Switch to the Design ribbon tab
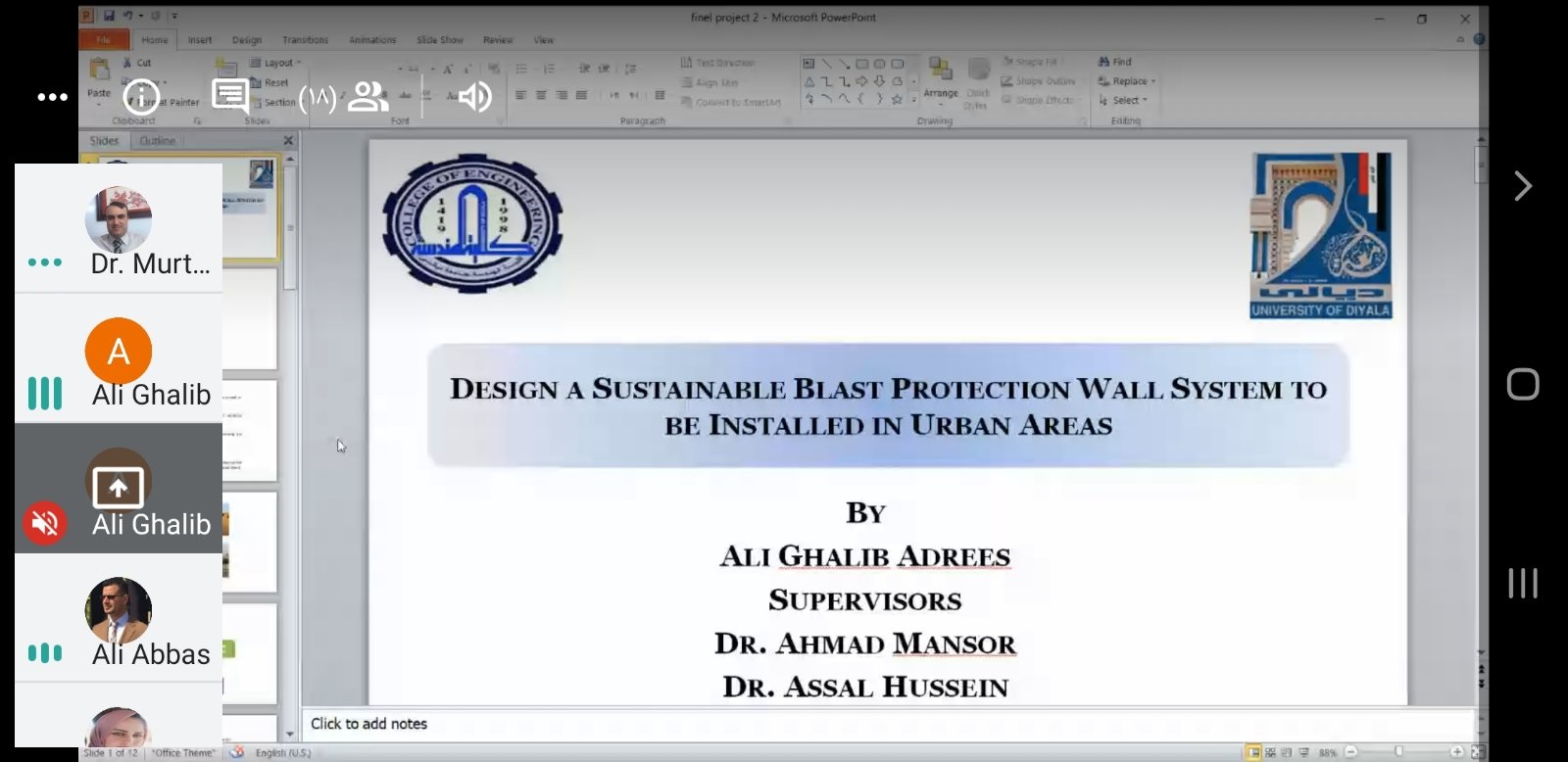1568x762 pixels. tap(247, 40)
